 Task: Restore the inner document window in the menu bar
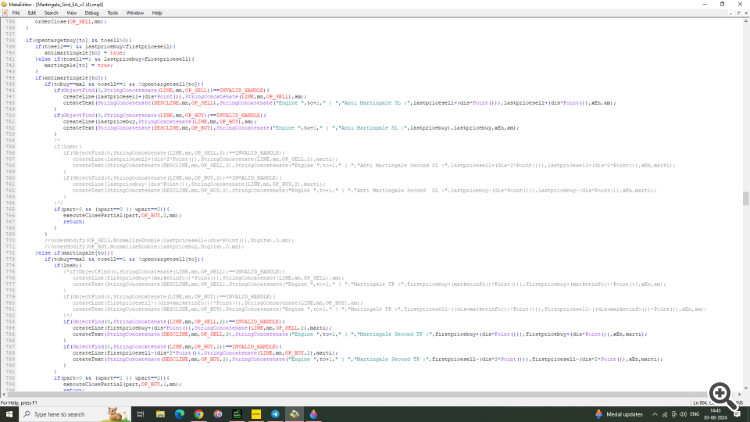(739, 13)
